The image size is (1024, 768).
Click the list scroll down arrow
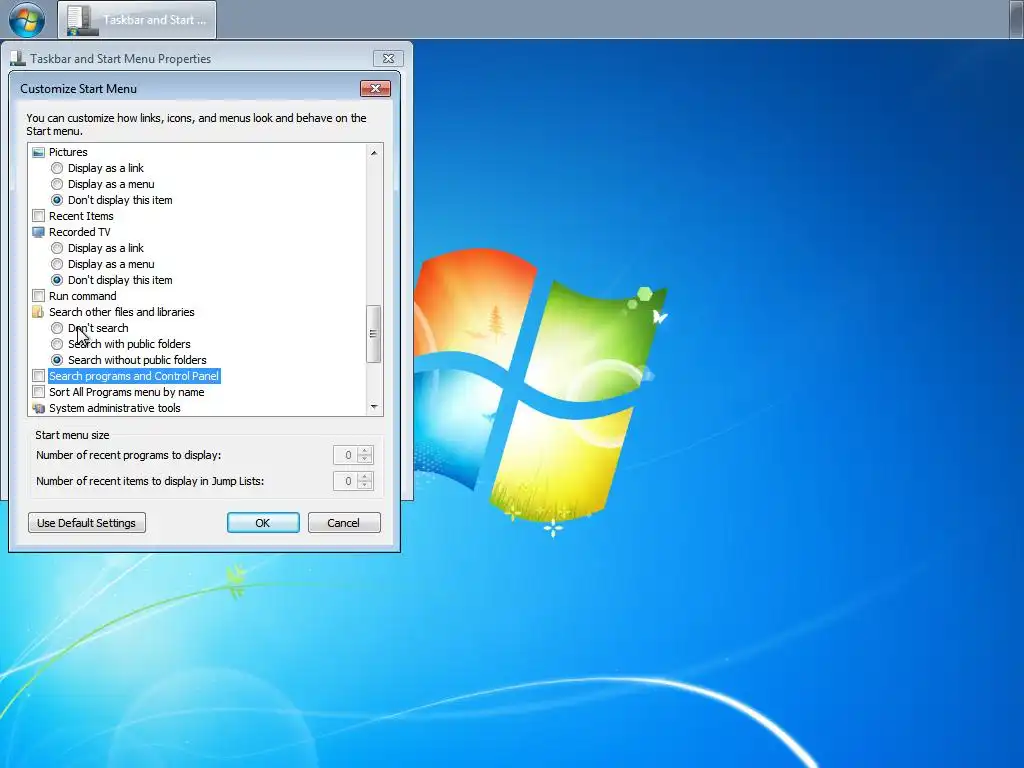pos(374,407)
